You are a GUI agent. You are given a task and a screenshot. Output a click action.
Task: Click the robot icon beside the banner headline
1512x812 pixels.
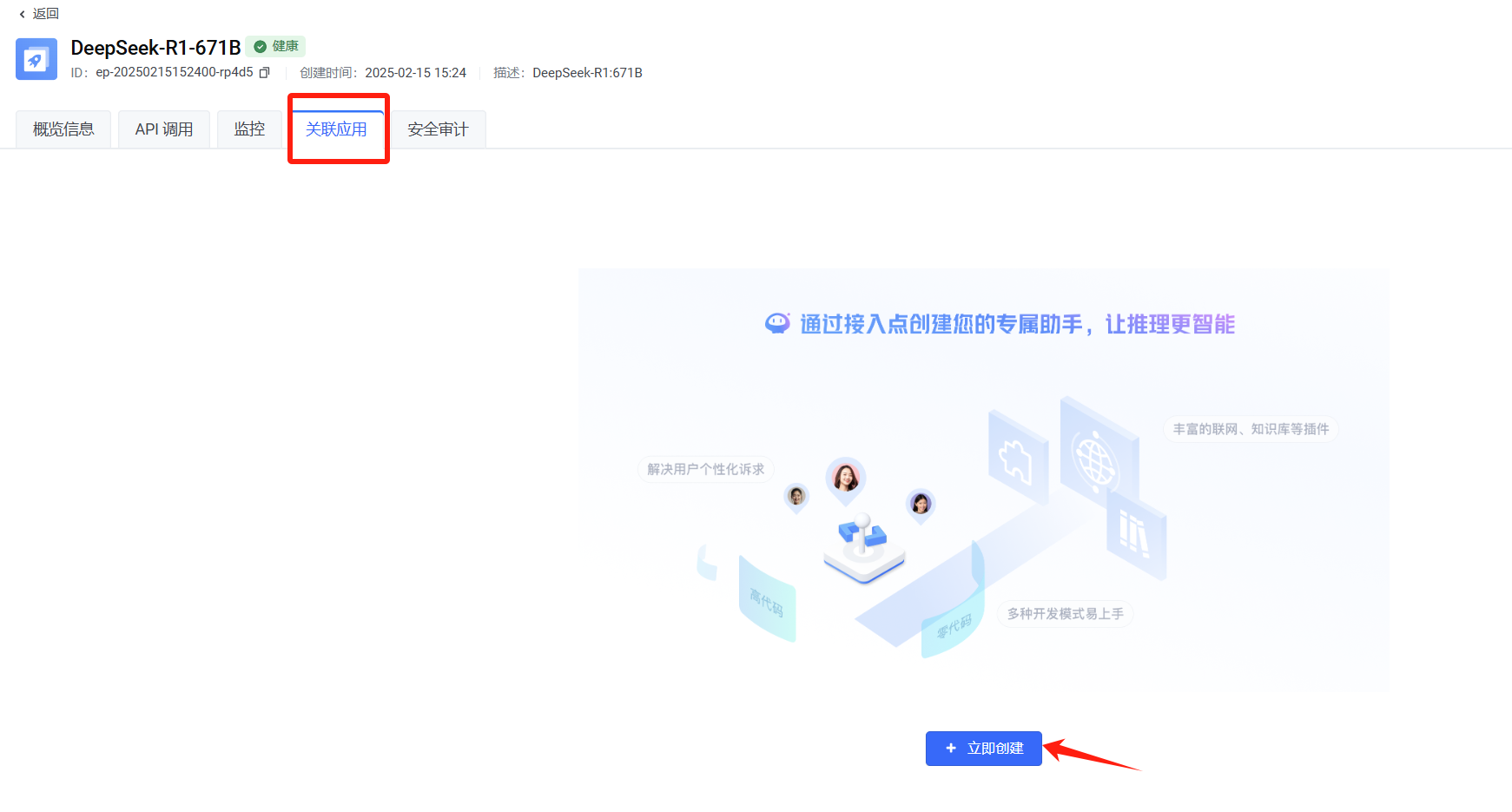(777, 324)
